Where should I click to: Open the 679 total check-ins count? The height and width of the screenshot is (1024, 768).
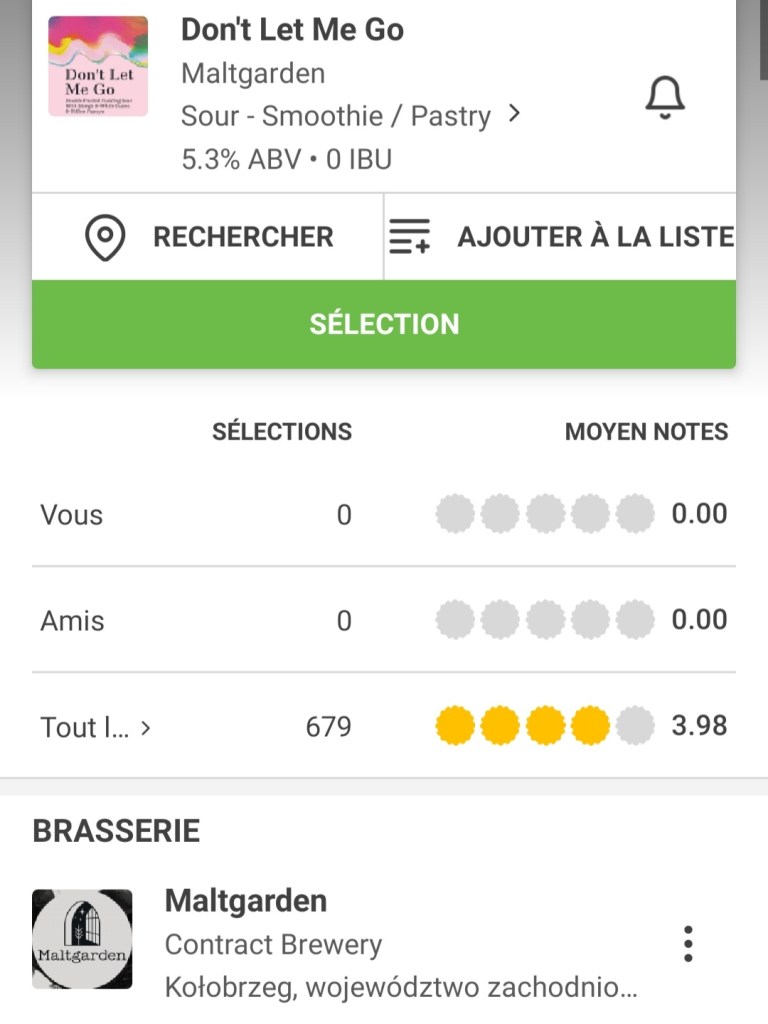tap(328, 726)
